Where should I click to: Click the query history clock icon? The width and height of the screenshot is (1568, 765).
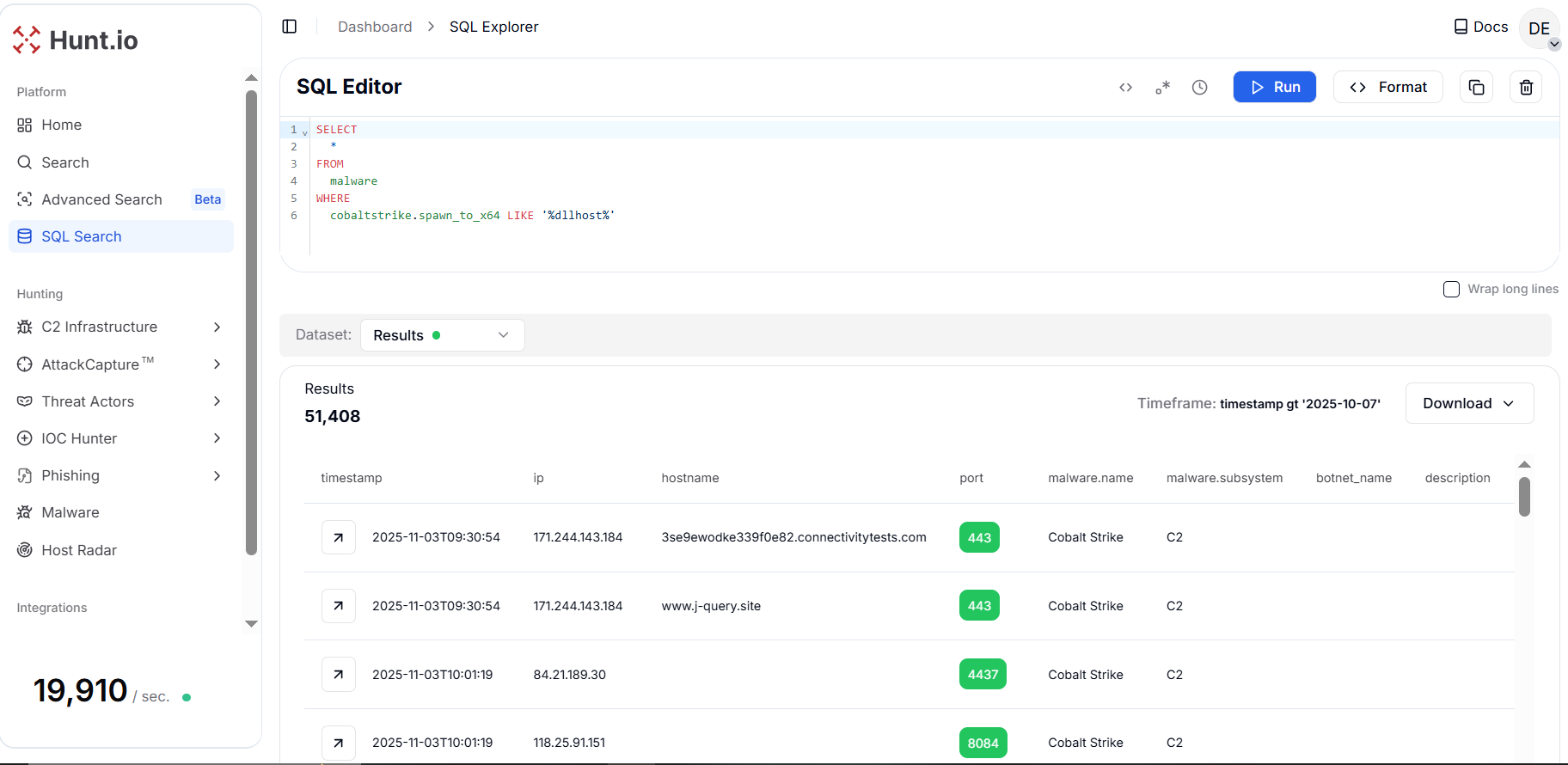click(1199, 88)
